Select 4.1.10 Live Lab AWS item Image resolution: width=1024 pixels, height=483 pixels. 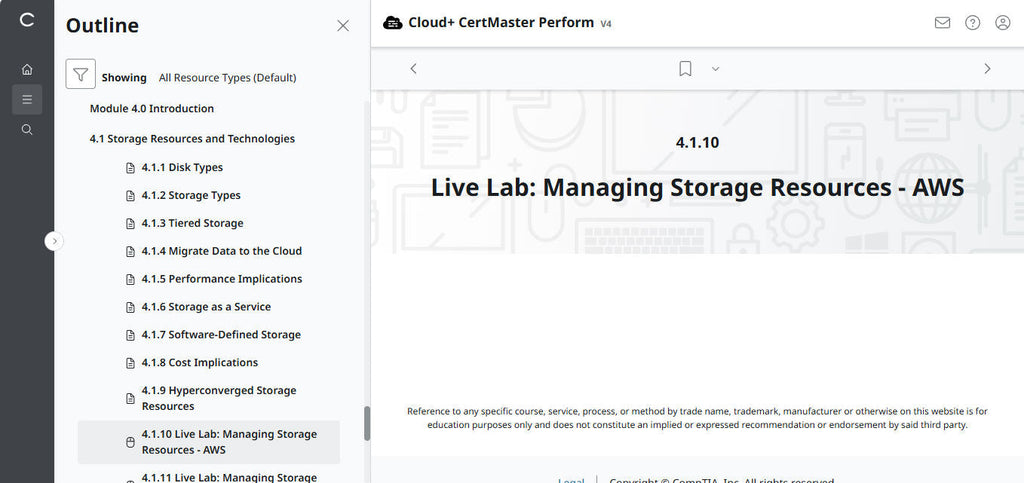[x=209, y=442]
